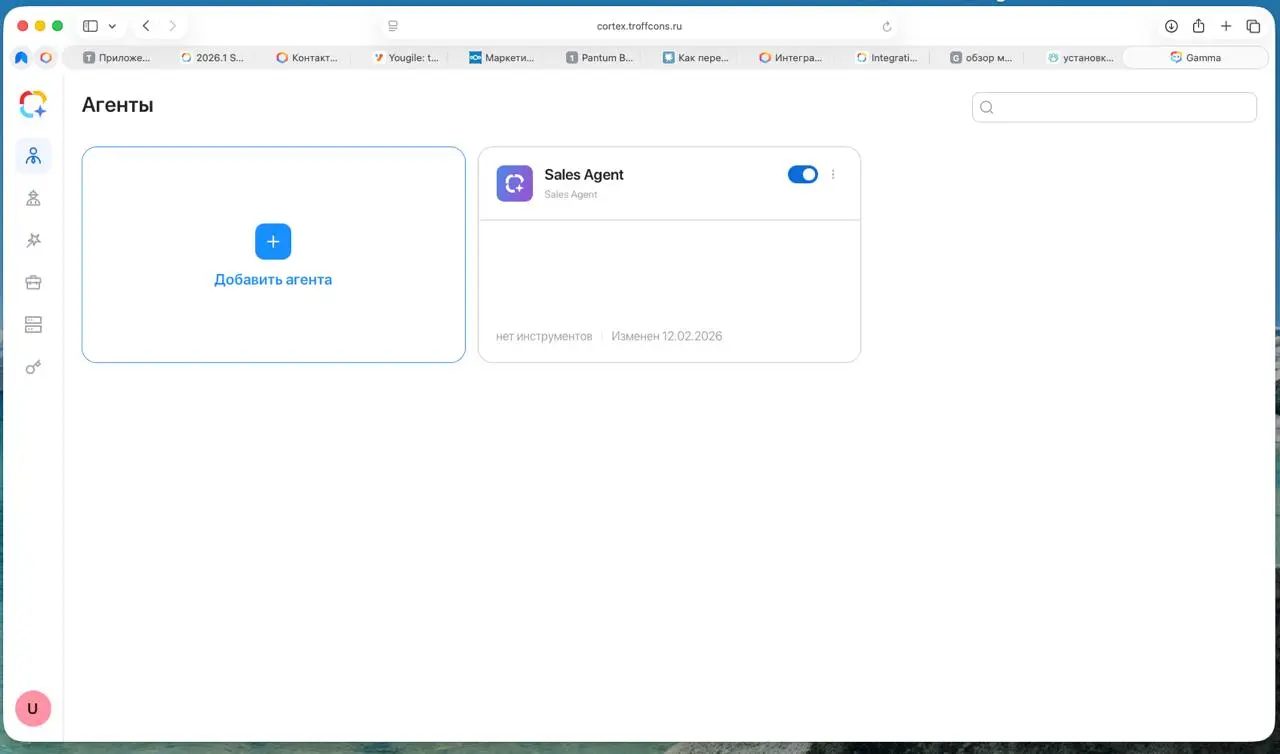
Task: Open the Agents section in sidebar
Action: tap(33, 156)
